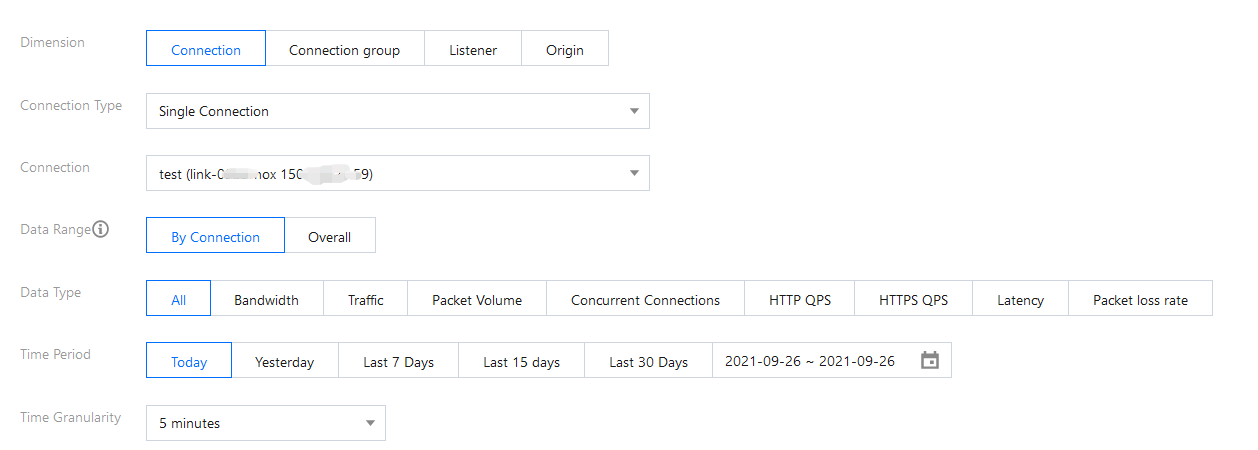Select the Connection group dimension
The height and width of the screenshot is (450, 1258).
[x=344, y=49]
